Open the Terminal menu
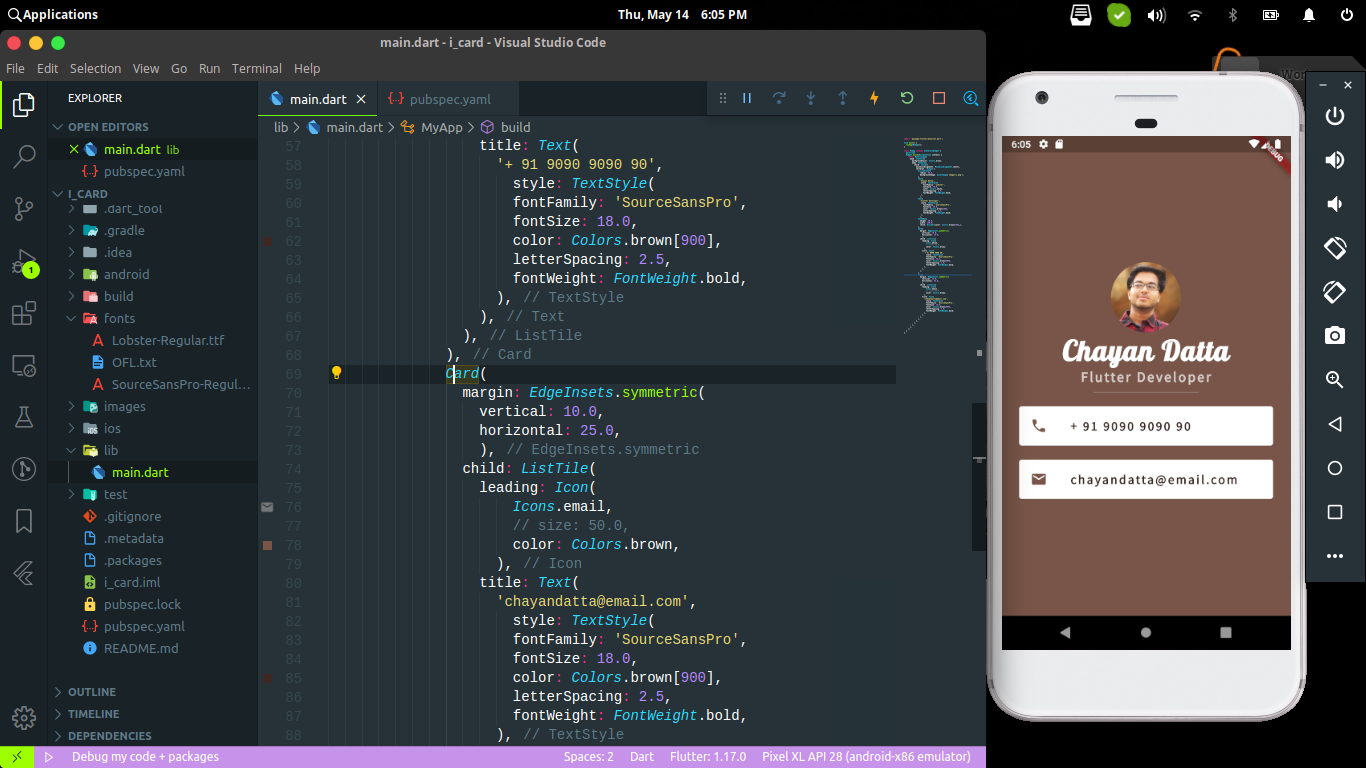 tap(257, 69)
